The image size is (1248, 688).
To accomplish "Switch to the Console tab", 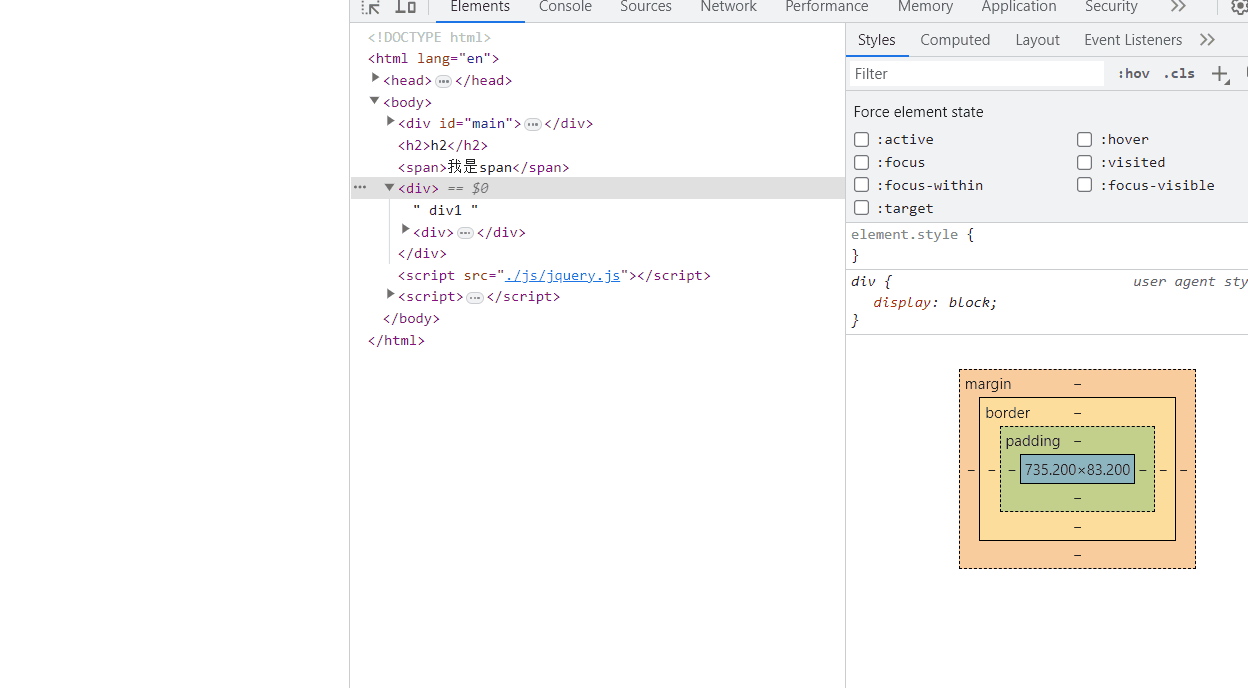I will pos(565,7).
